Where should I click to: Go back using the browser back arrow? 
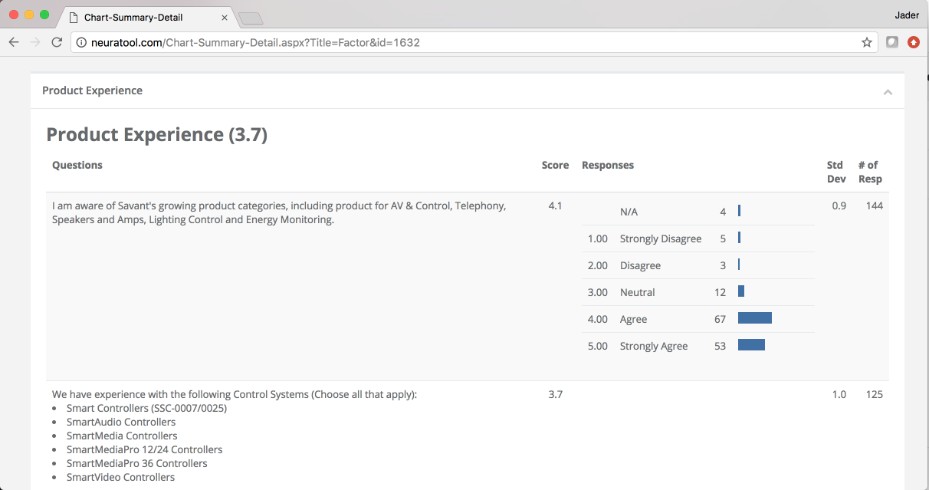click(14, 42)
